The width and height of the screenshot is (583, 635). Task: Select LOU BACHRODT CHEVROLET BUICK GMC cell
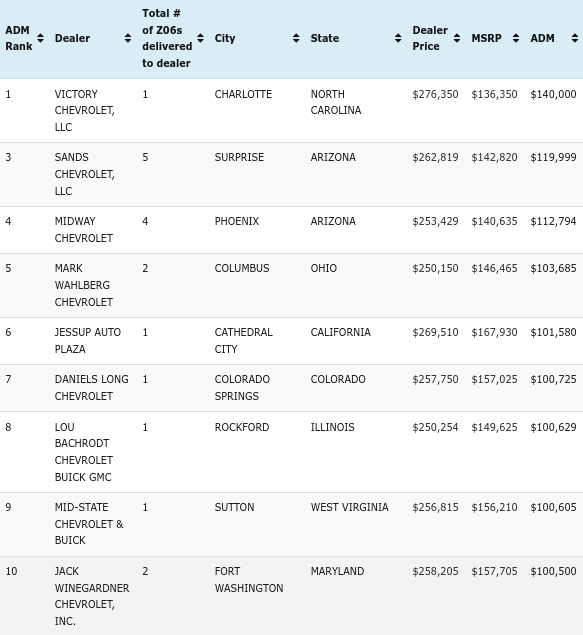click(x=84, y=452)
